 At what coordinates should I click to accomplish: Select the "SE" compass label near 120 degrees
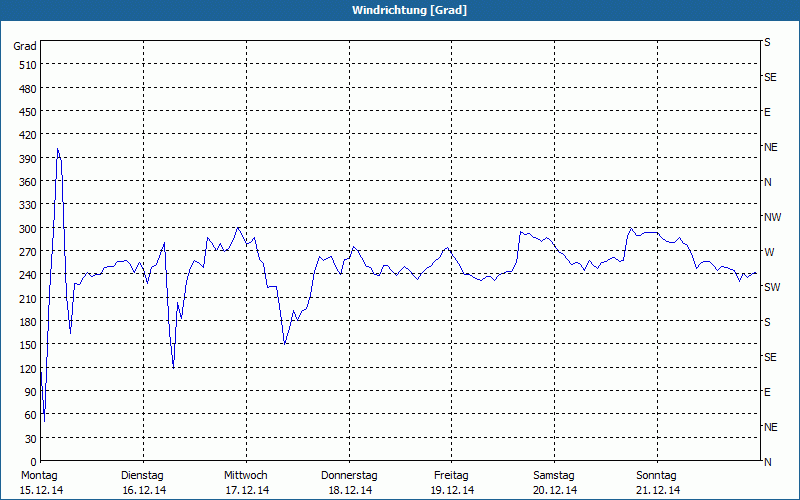[770, 357]
